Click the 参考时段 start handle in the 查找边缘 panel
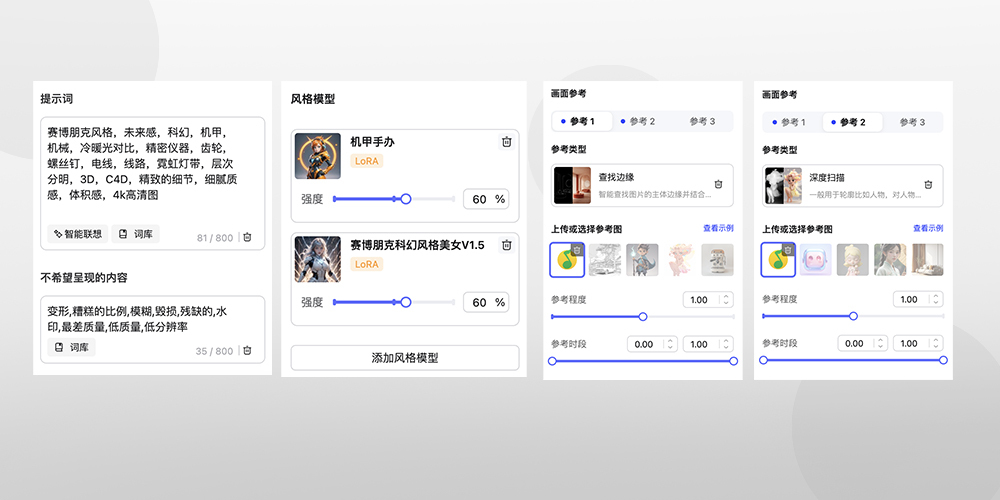Image resolution: width=1000 pixels, height=500 pixels. [x=552, y=361]
